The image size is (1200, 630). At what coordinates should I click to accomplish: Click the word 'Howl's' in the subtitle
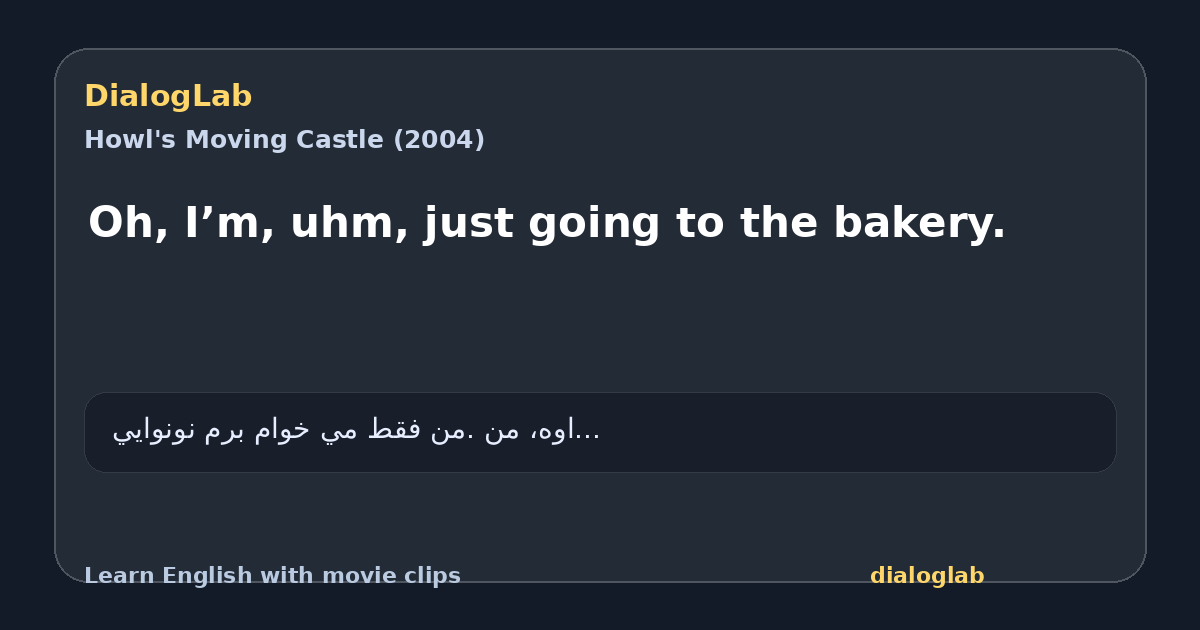point(128,140)
